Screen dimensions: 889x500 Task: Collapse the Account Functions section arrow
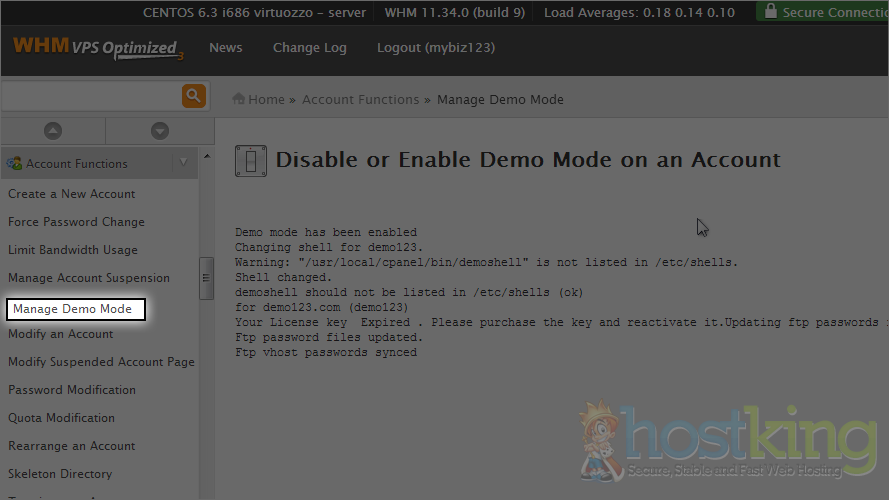pyautogui.click(x=182, y=163)
